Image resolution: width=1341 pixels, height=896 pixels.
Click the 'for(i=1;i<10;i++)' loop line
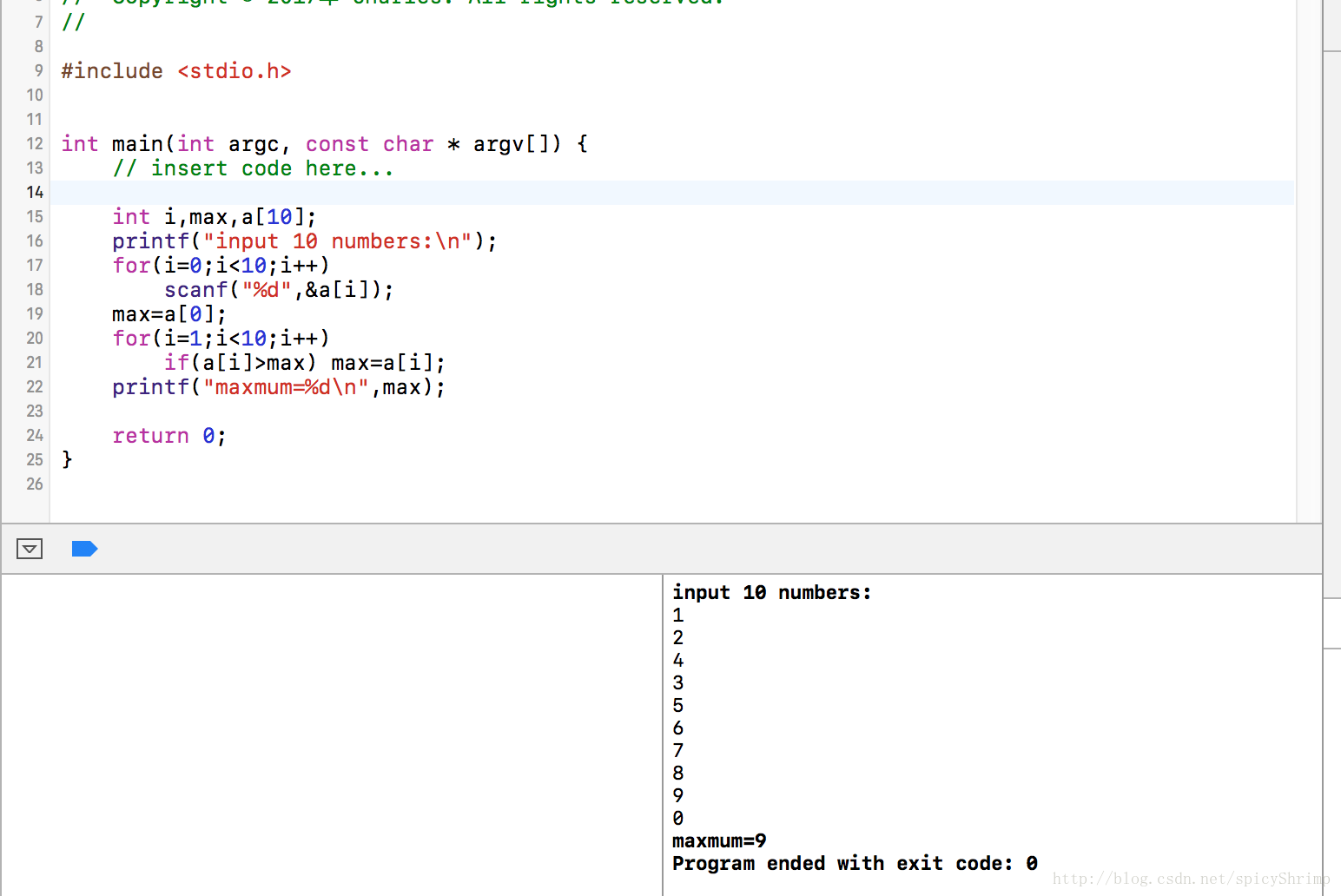221,339
